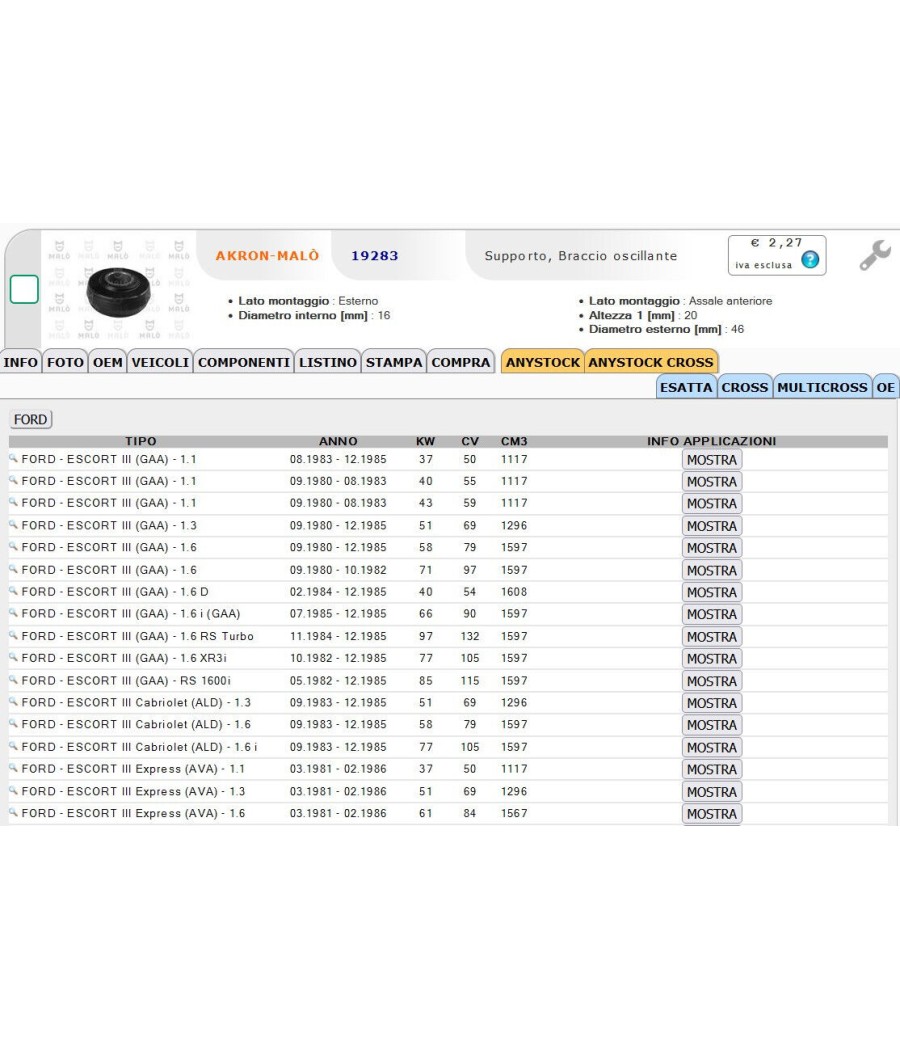
Task: Show applications for Escort III 1.6 D
Action: tap(712, 593)
